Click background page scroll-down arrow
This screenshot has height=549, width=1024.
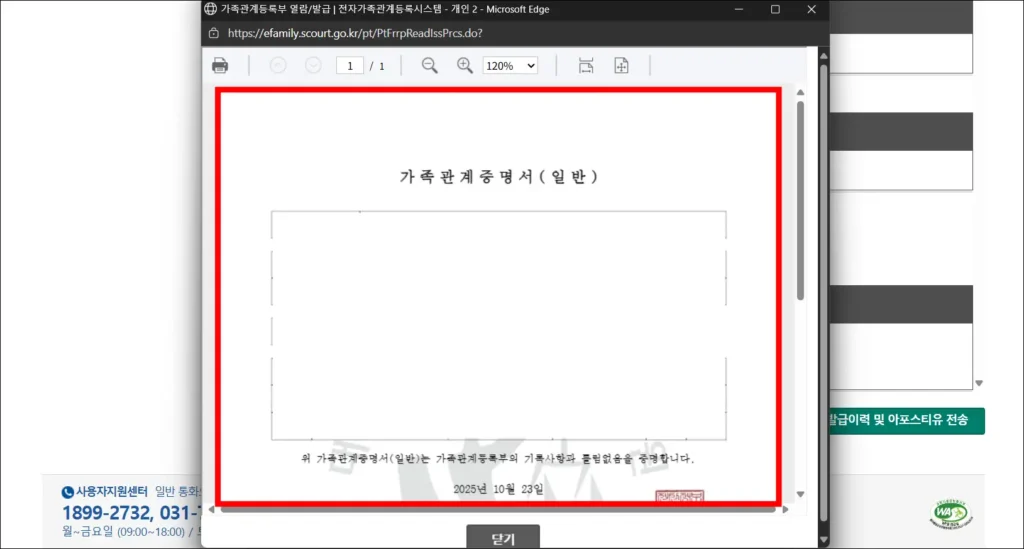click(979, 384)
